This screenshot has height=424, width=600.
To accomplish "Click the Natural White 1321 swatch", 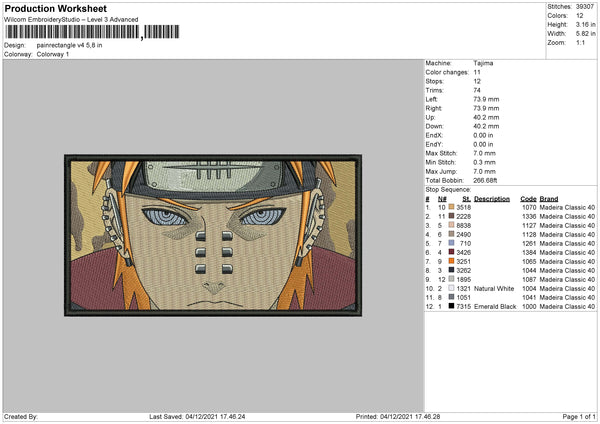I will click(451, 288).
